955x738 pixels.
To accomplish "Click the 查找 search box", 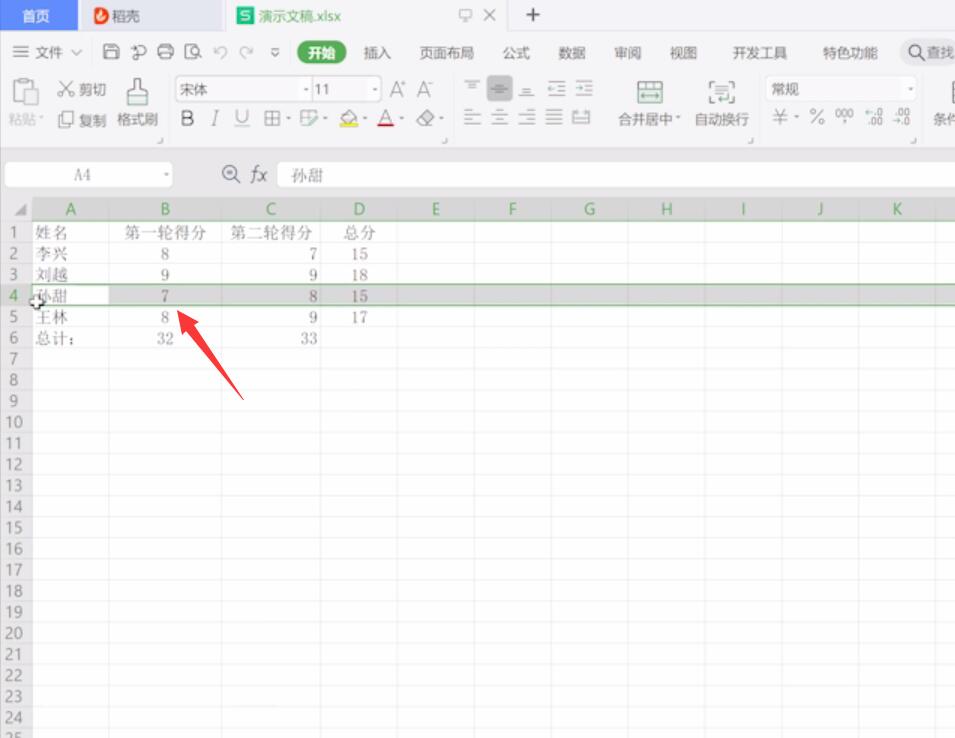I will pyautogui.click(x=928, y=52).
